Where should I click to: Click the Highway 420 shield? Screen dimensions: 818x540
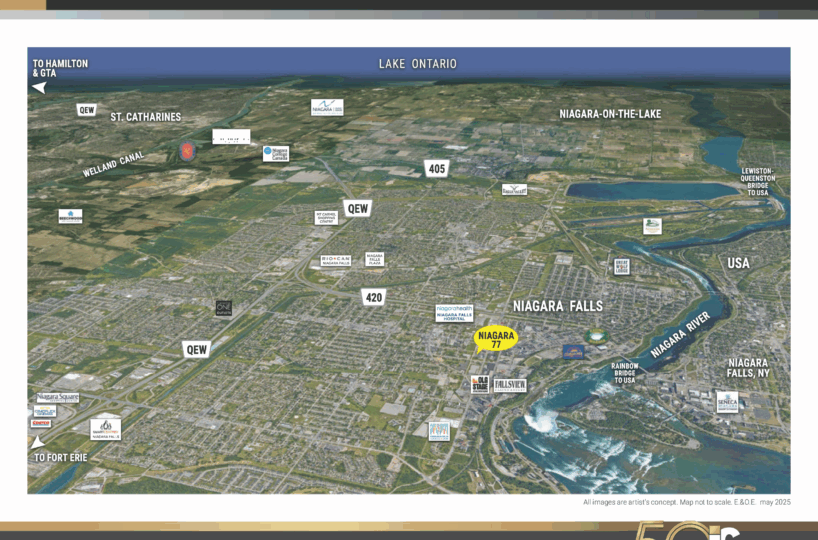[374, 297]
